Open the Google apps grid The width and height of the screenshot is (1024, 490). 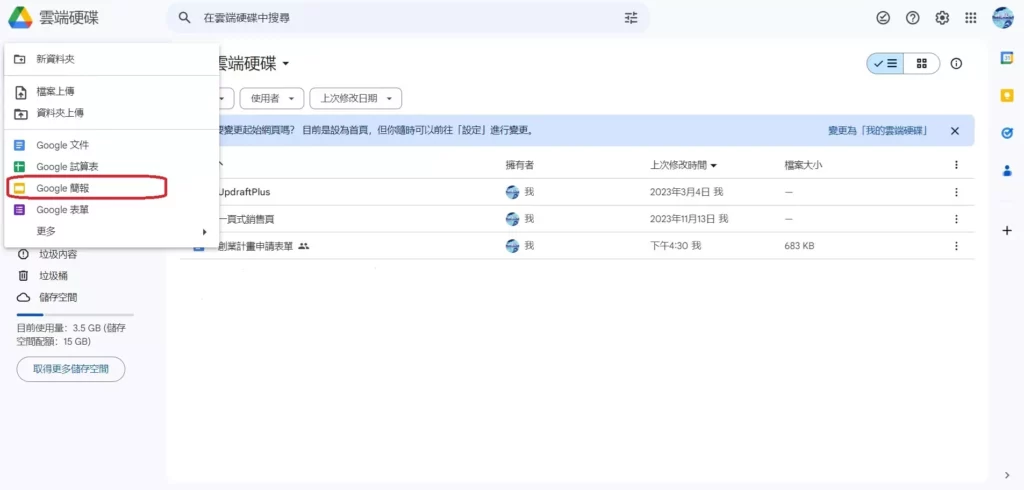(x=971, y=18)
